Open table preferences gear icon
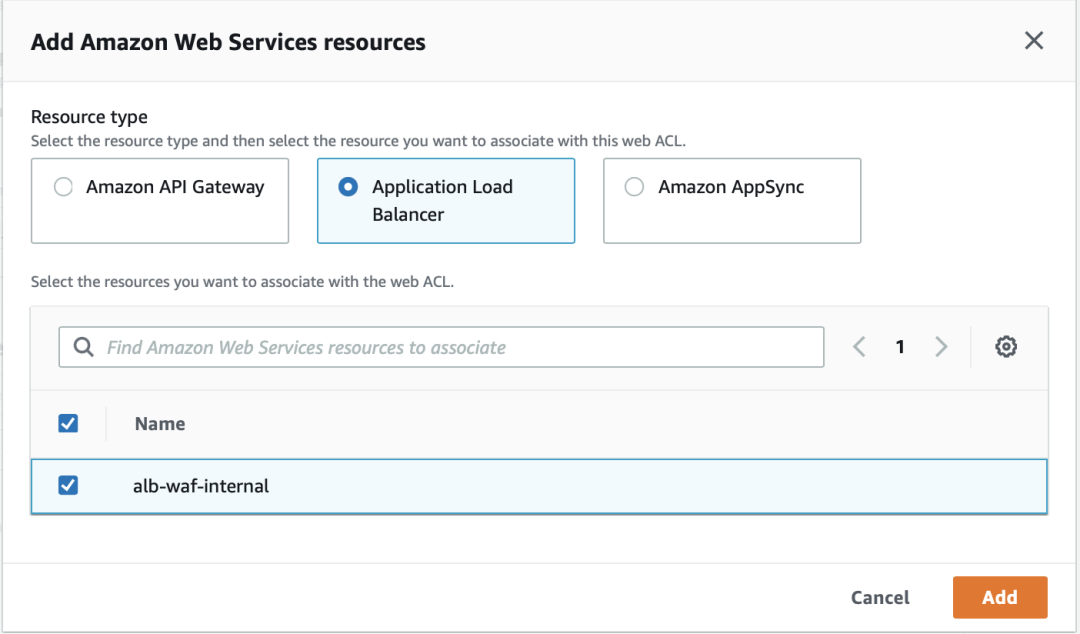The width and height of the screenshot is (1080, 634). coord(1006,347)
